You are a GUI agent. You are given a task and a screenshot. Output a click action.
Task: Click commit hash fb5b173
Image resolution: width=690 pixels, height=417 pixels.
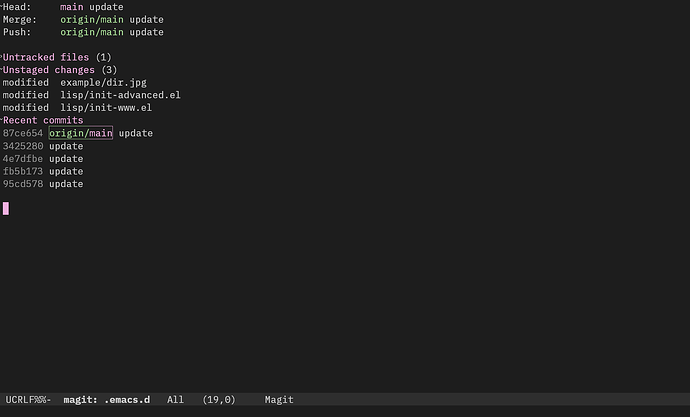click(x=23, y=172)
